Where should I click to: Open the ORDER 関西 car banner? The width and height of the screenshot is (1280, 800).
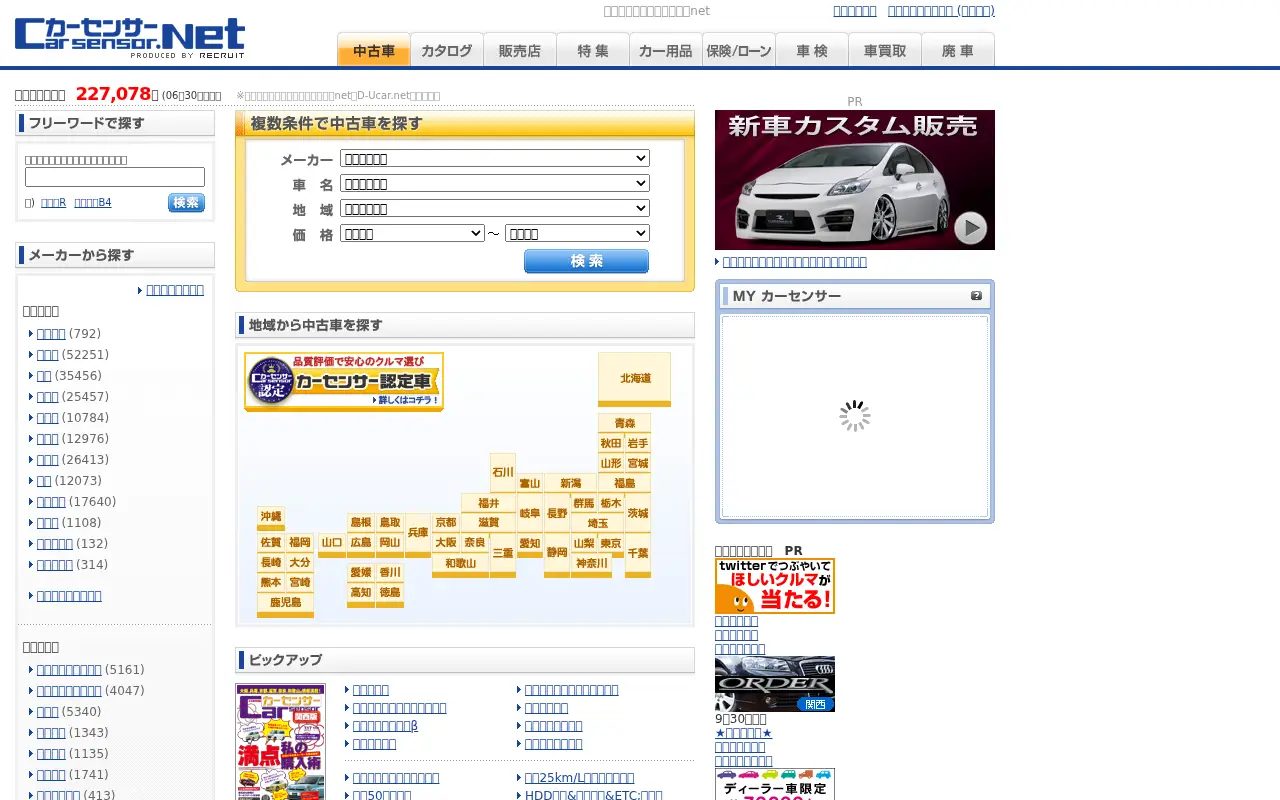[x=775, y=684]
